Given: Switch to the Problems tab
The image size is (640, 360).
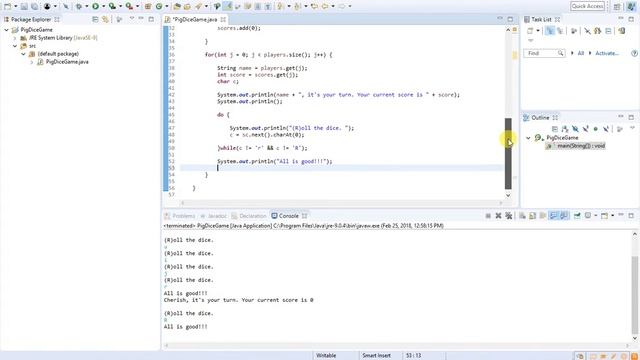Looking at the screenshot, I should [180, 216].
